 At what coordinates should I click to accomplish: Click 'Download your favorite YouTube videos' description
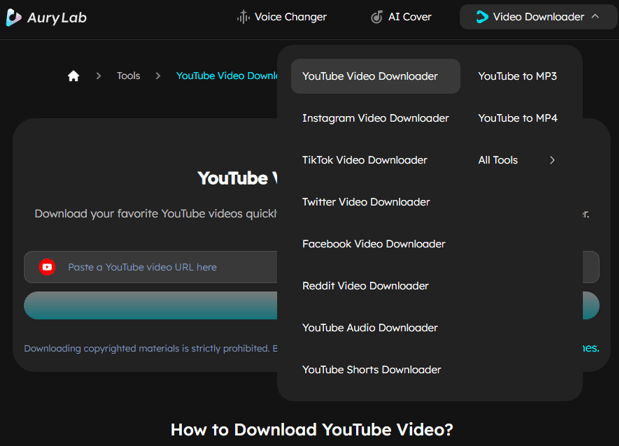[156, 214]
